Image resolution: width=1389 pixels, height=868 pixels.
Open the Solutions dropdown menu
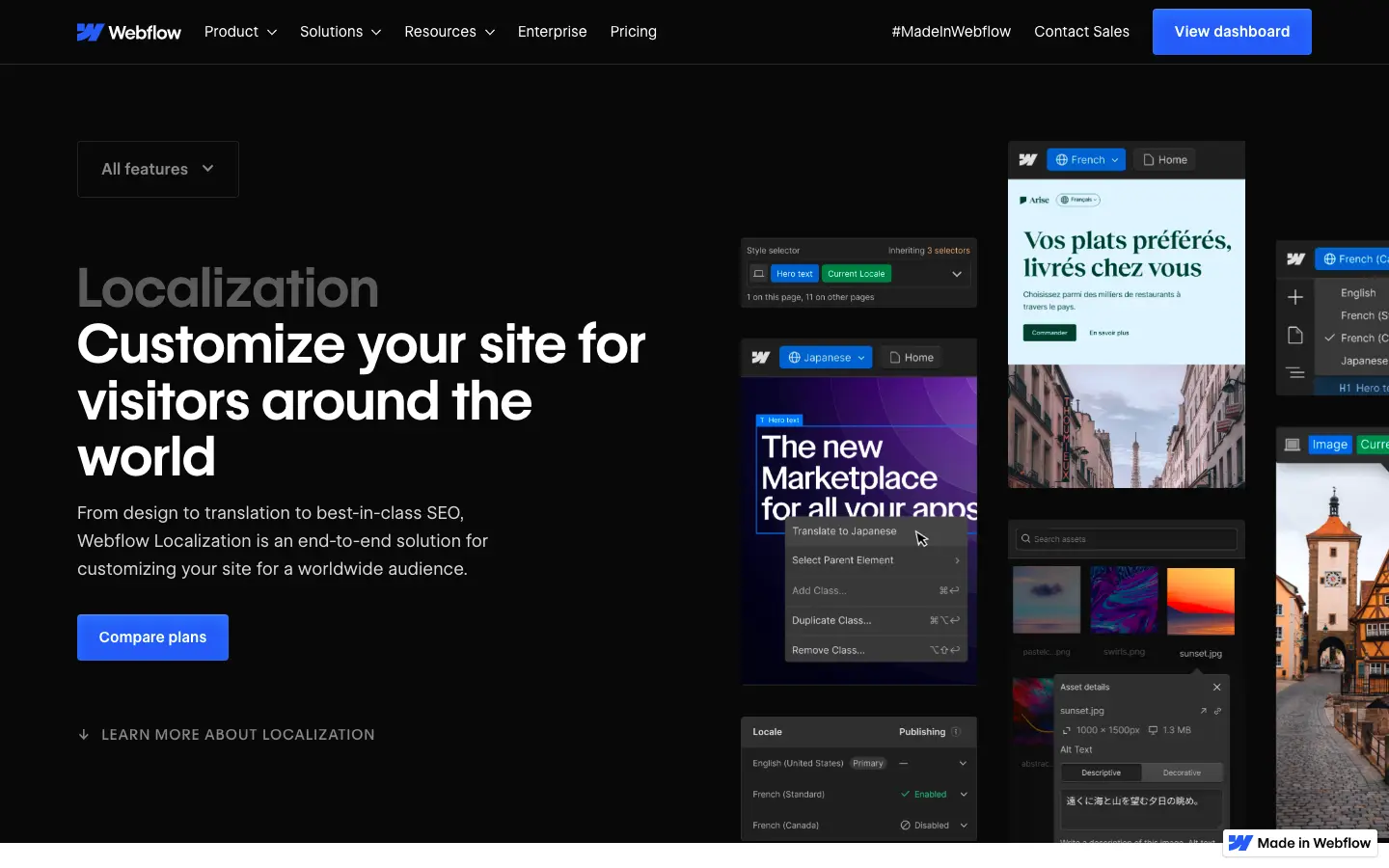340,32
